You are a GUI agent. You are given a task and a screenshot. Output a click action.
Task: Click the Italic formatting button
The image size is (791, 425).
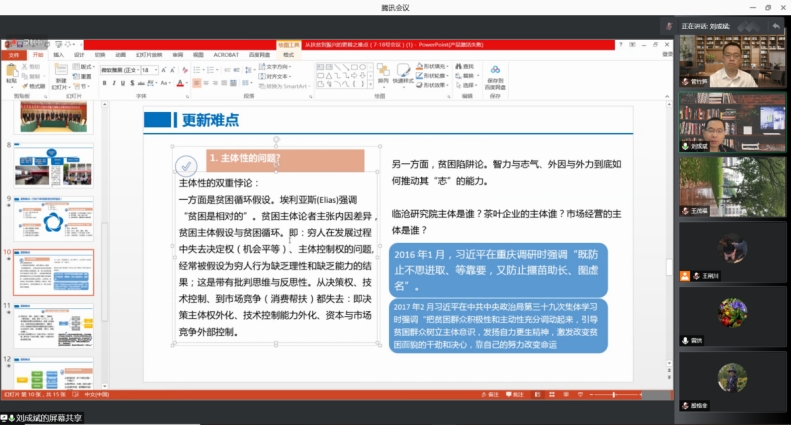tap(113, 83)
